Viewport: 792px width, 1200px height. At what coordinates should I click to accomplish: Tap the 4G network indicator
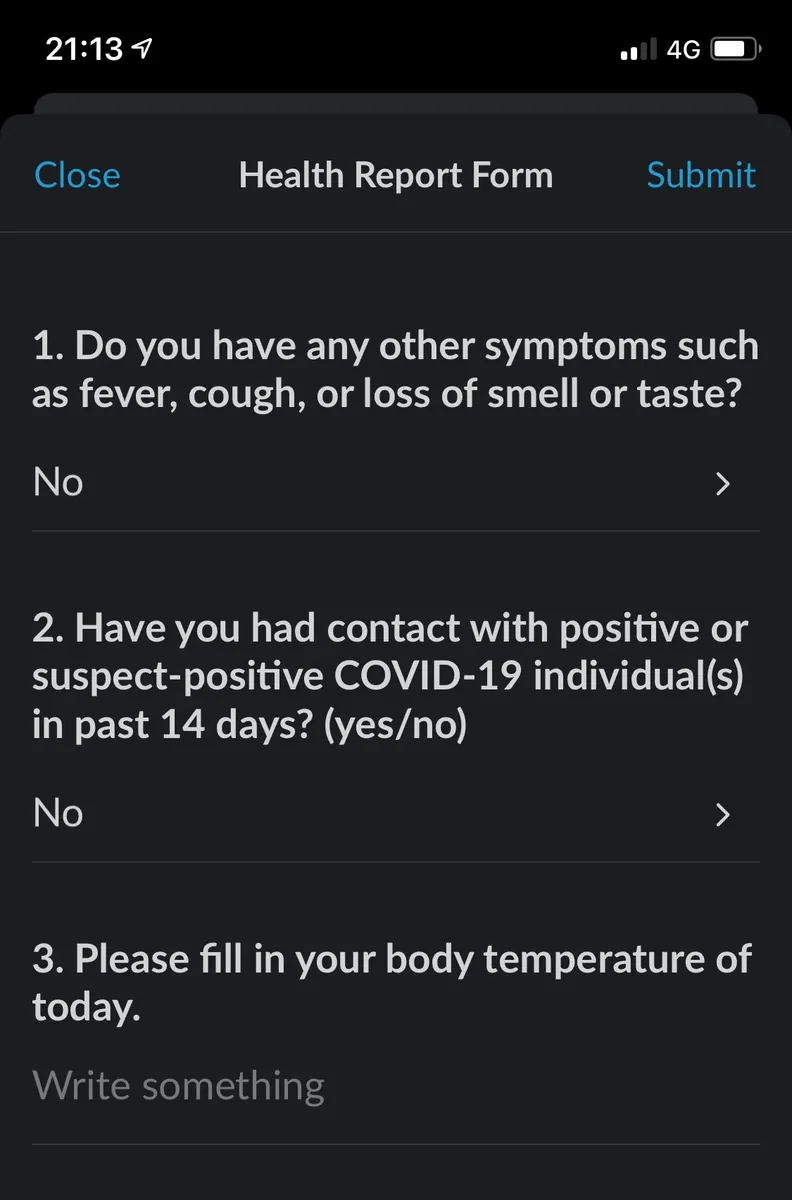pos(683,49)
